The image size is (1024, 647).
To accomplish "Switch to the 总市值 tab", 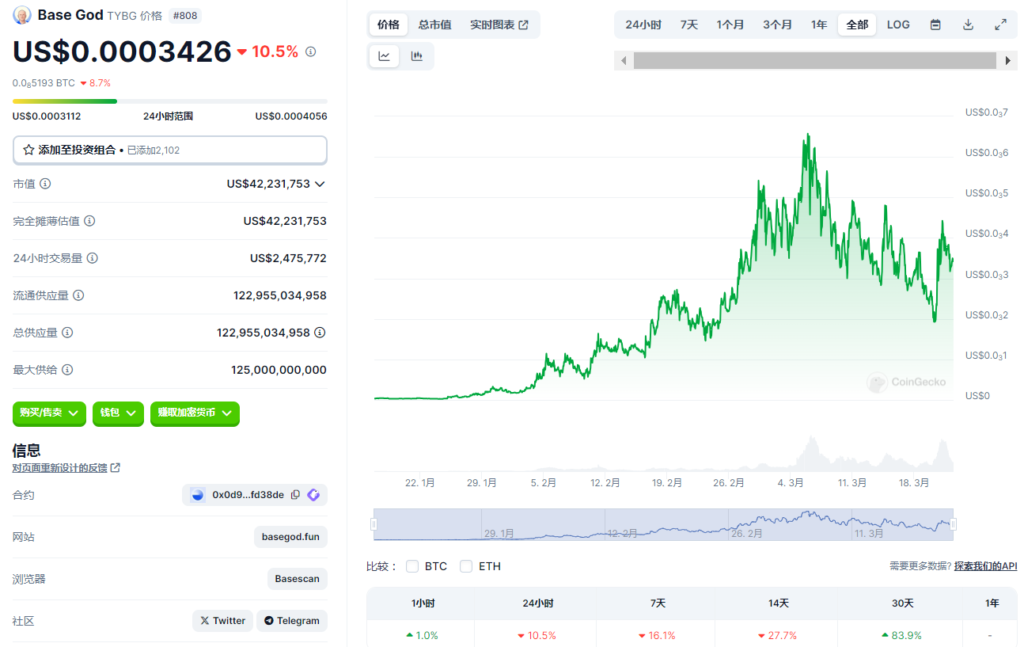I will [434, 25].
